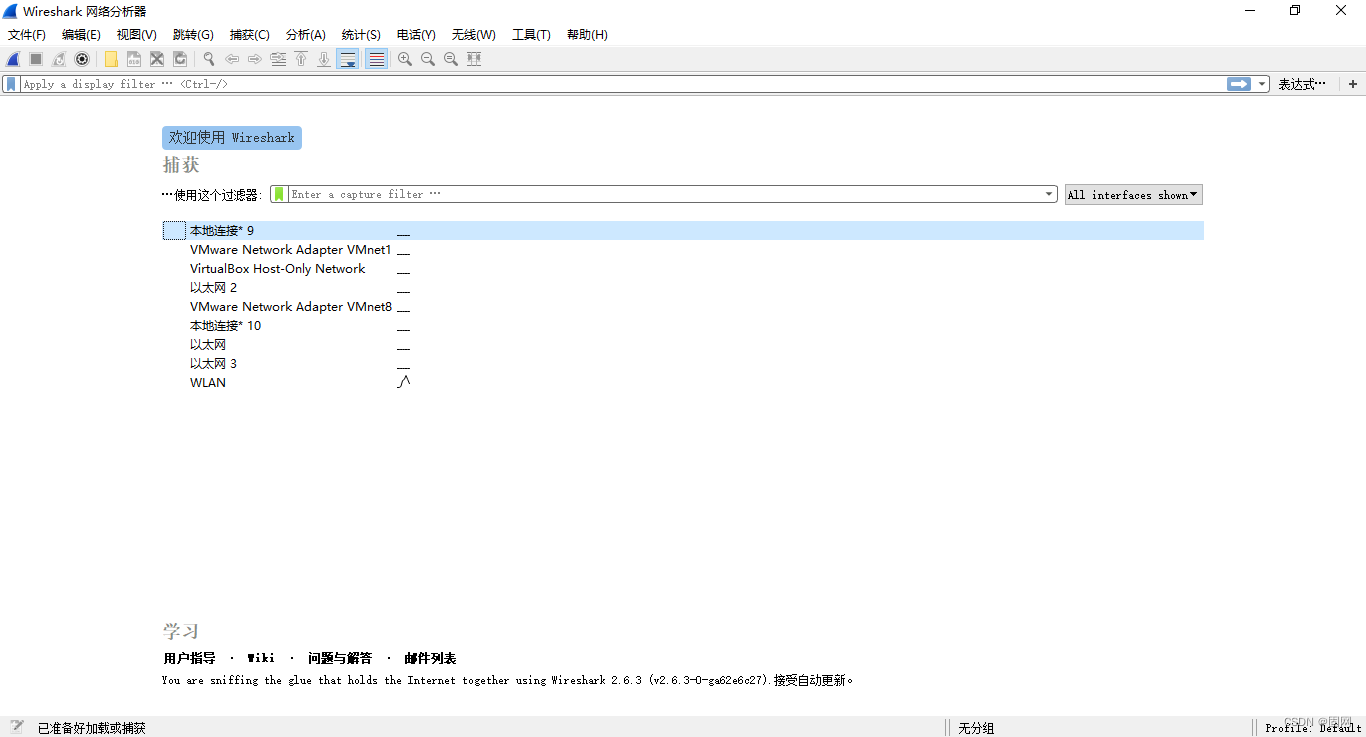Open the 编辑(E) menu

[x=81, y=35]
